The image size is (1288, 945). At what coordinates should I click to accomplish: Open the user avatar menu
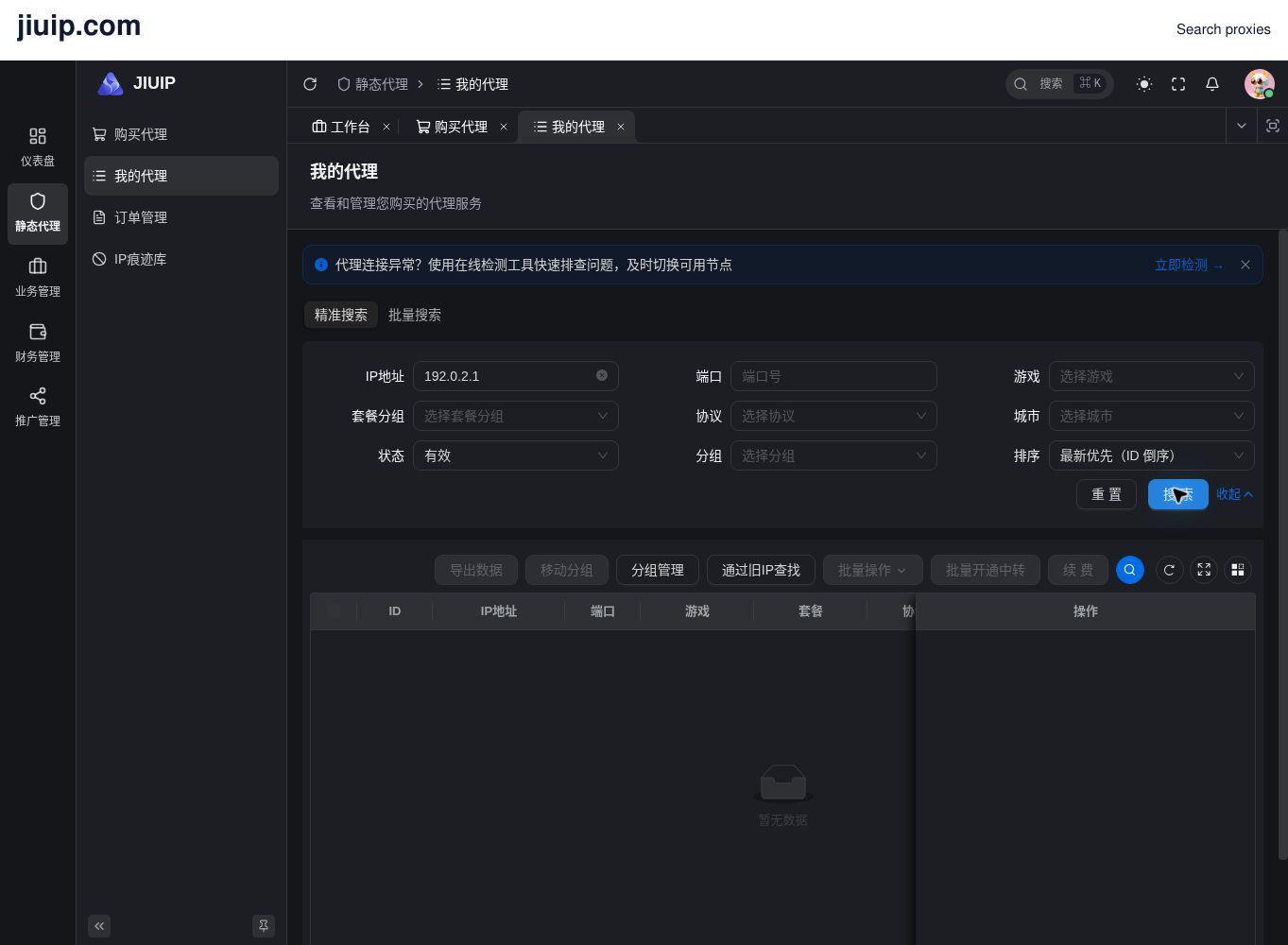coord(1259,84)
